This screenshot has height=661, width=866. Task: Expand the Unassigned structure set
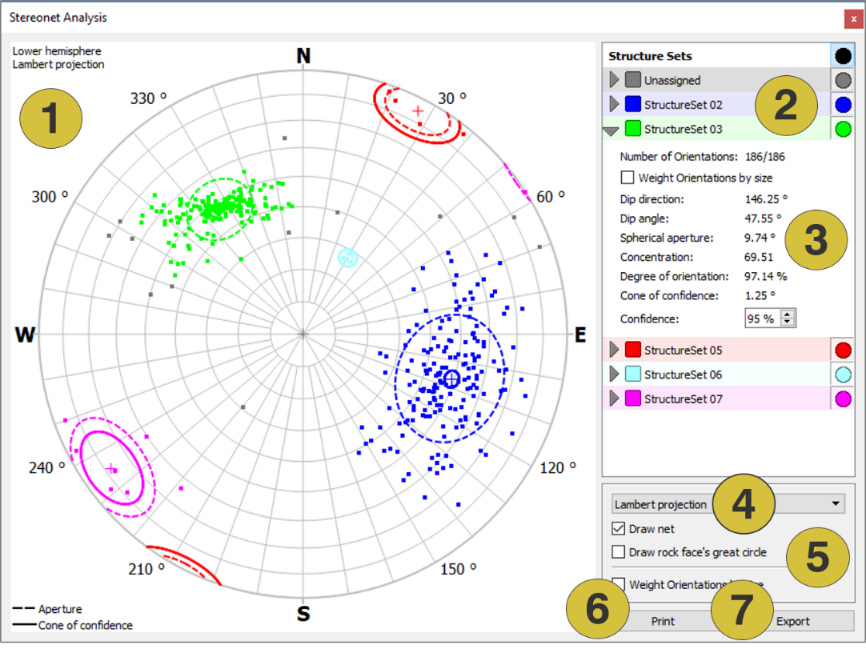point(614,80)
